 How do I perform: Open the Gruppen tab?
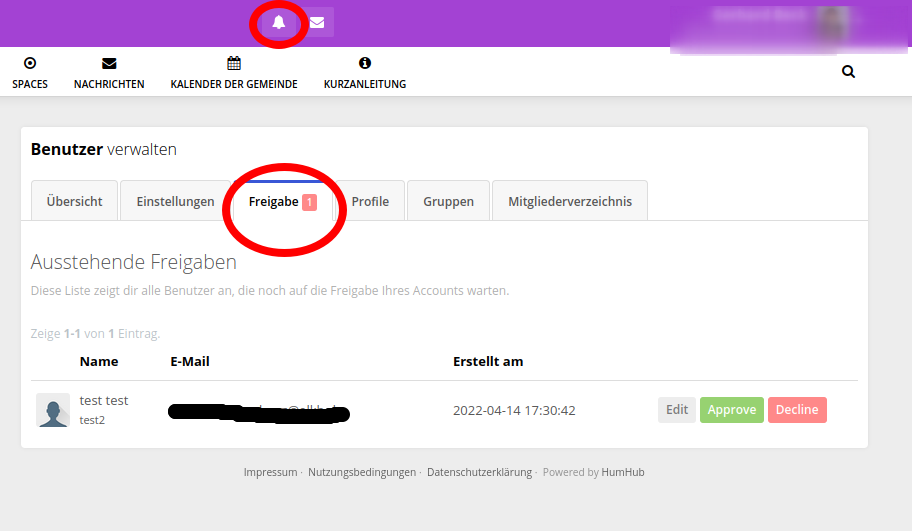pyautogui.click(x=448, y=201)
